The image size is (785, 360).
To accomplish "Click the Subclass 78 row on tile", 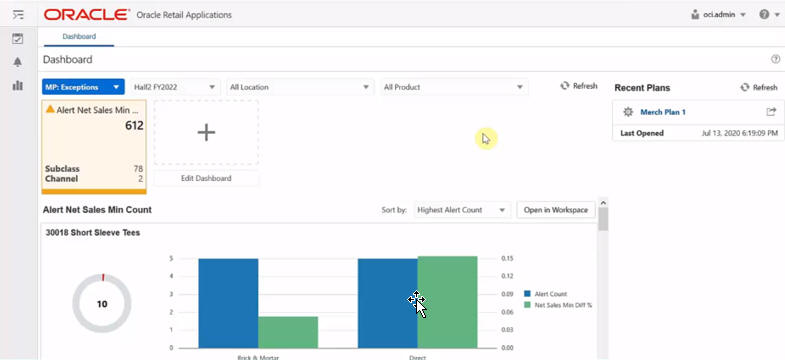I will point(94,169).
